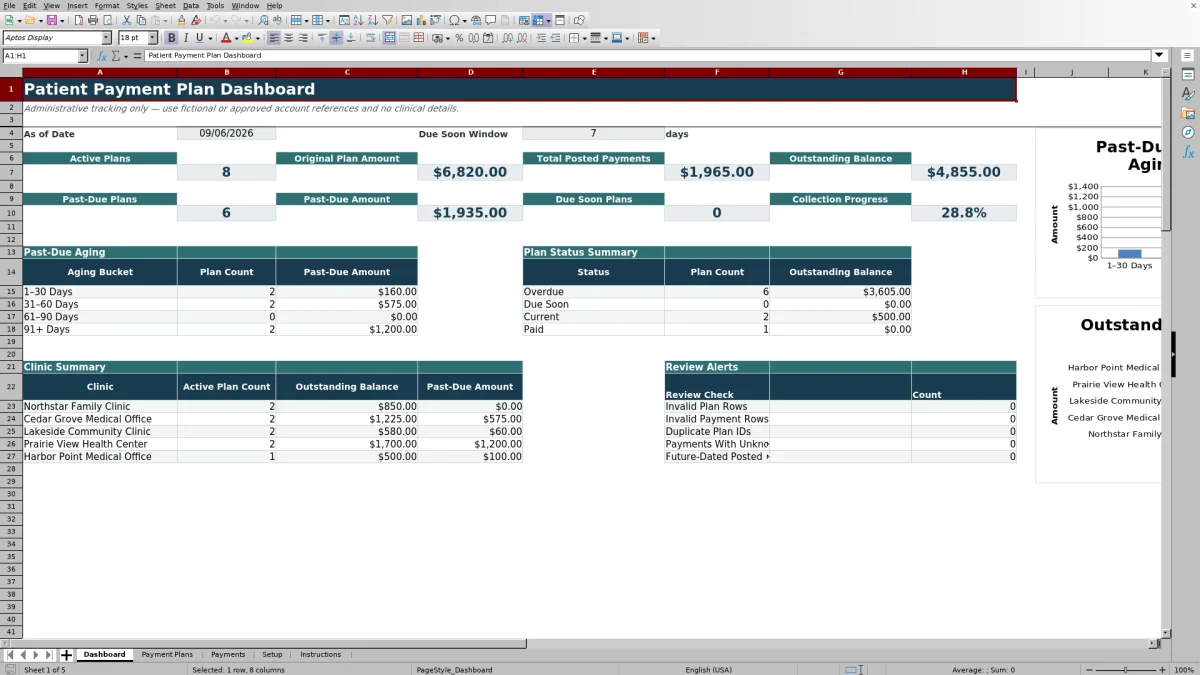The image size is (1200, 675).
Task: Click Format as Percent icon
Action: tap(459, 38)
